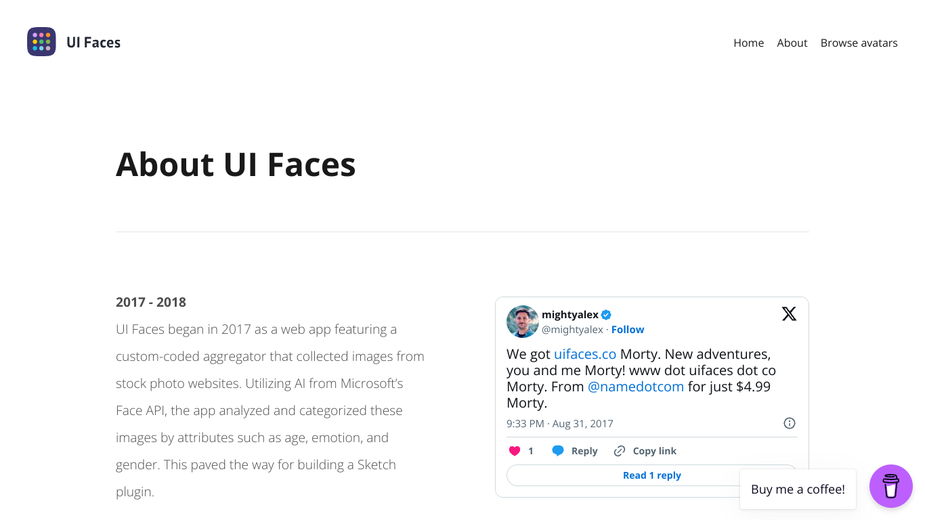Navigate to Browse avatars

[859, 43]
